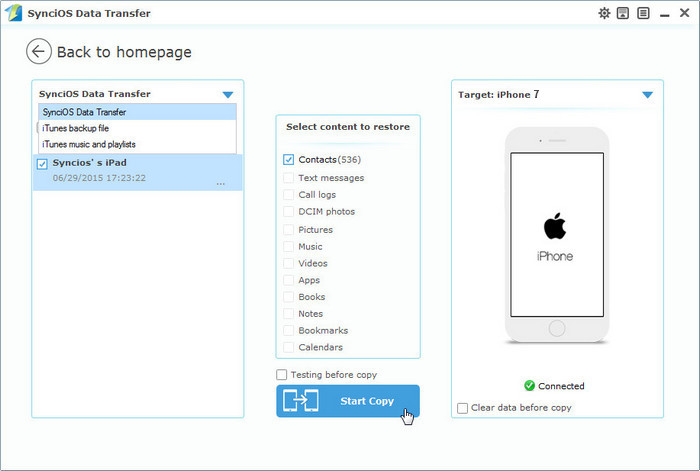Check the Notes checkbox
The width and height of the screenshot is (700, 471).
click(288, 313)
